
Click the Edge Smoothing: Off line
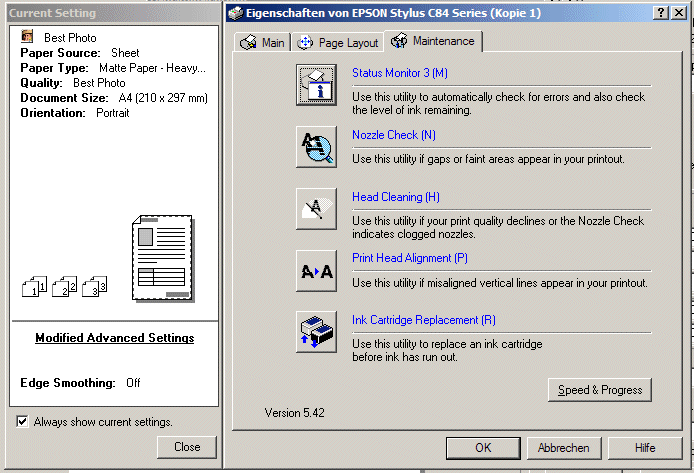pos(80,382)
